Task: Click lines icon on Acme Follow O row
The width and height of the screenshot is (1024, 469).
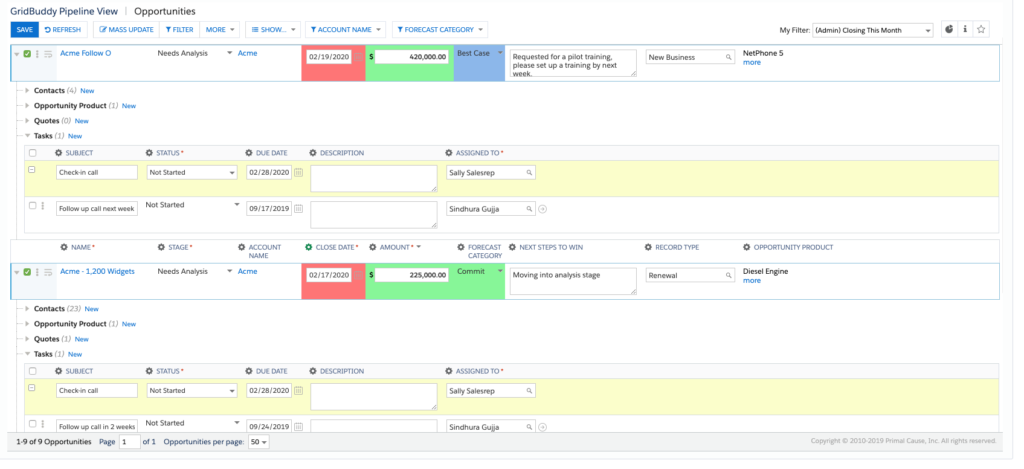Action: [48, 54]
